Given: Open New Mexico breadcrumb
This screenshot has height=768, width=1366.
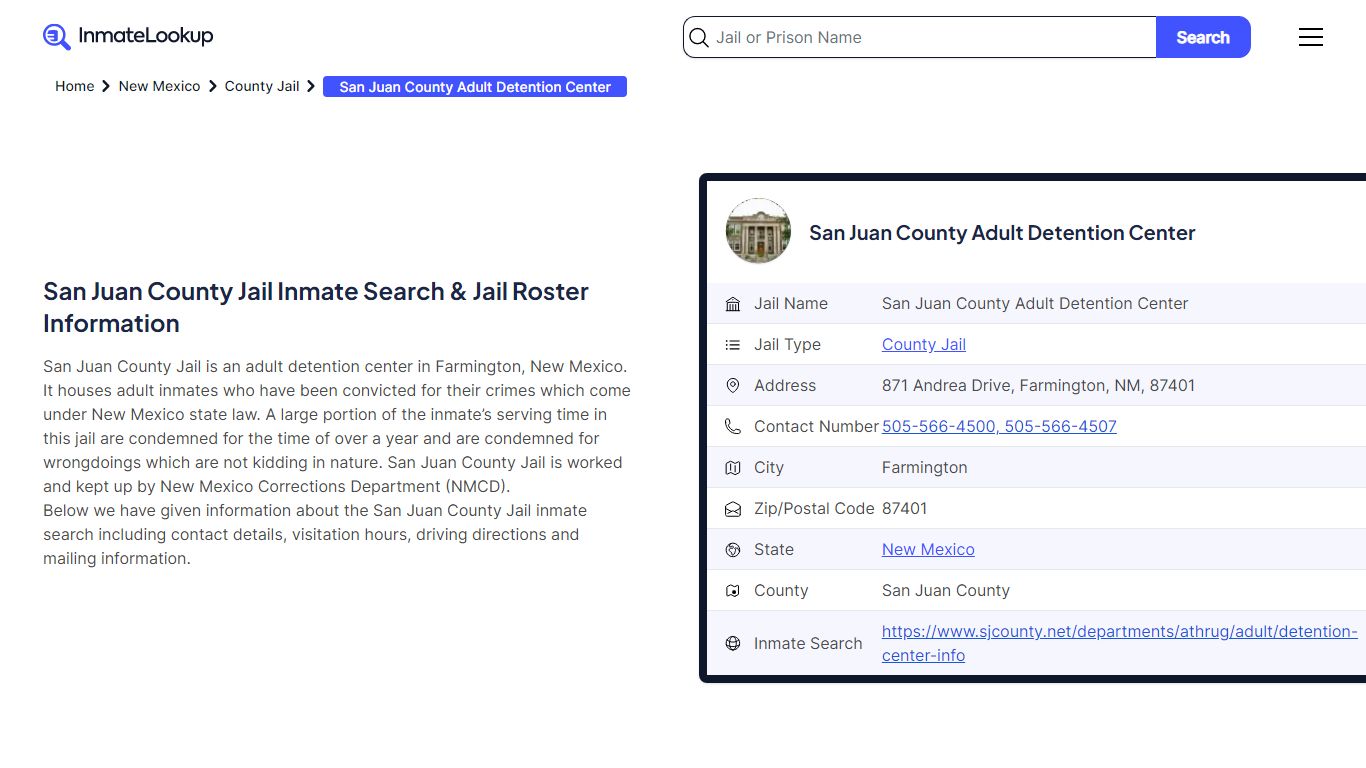Looking at the screenshot, I should (x=159, y=86).
